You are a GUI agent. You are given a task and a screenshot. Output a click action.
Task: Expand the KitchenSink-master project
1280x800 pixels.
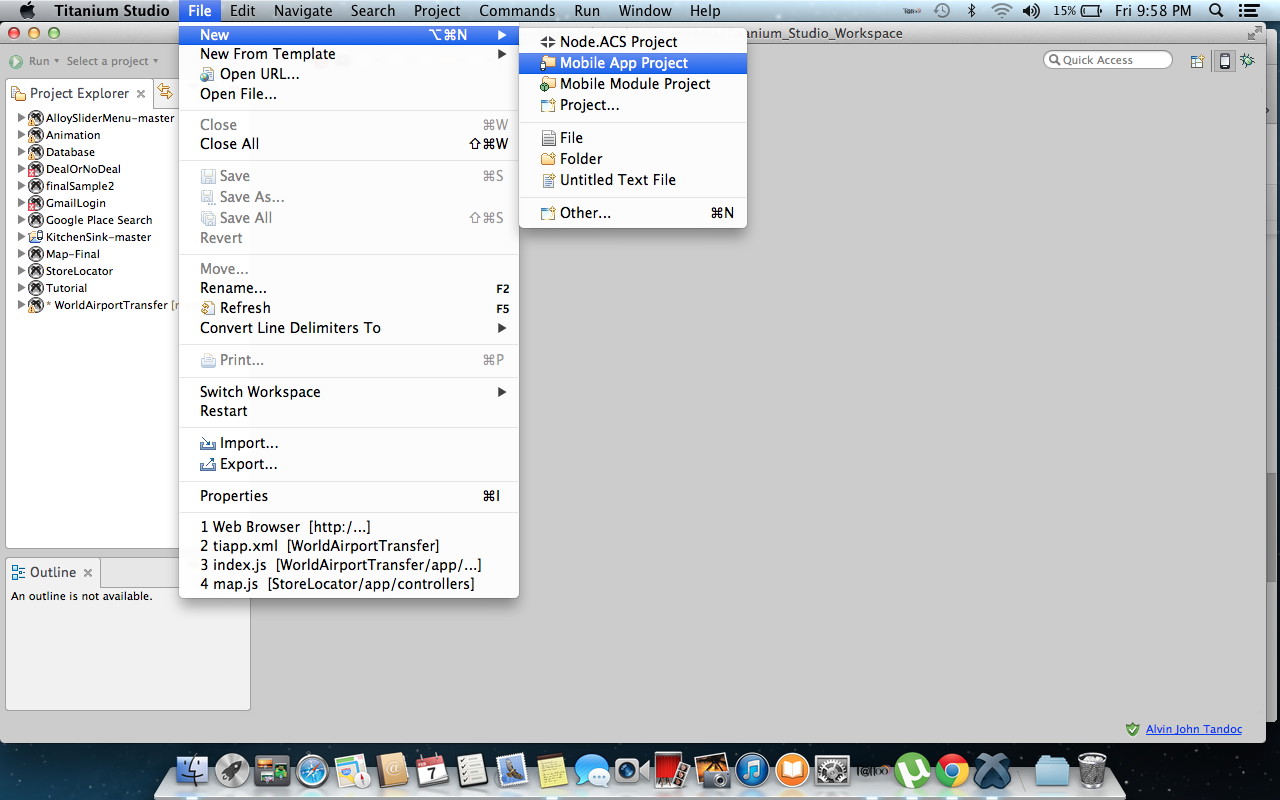coord(21,237)
